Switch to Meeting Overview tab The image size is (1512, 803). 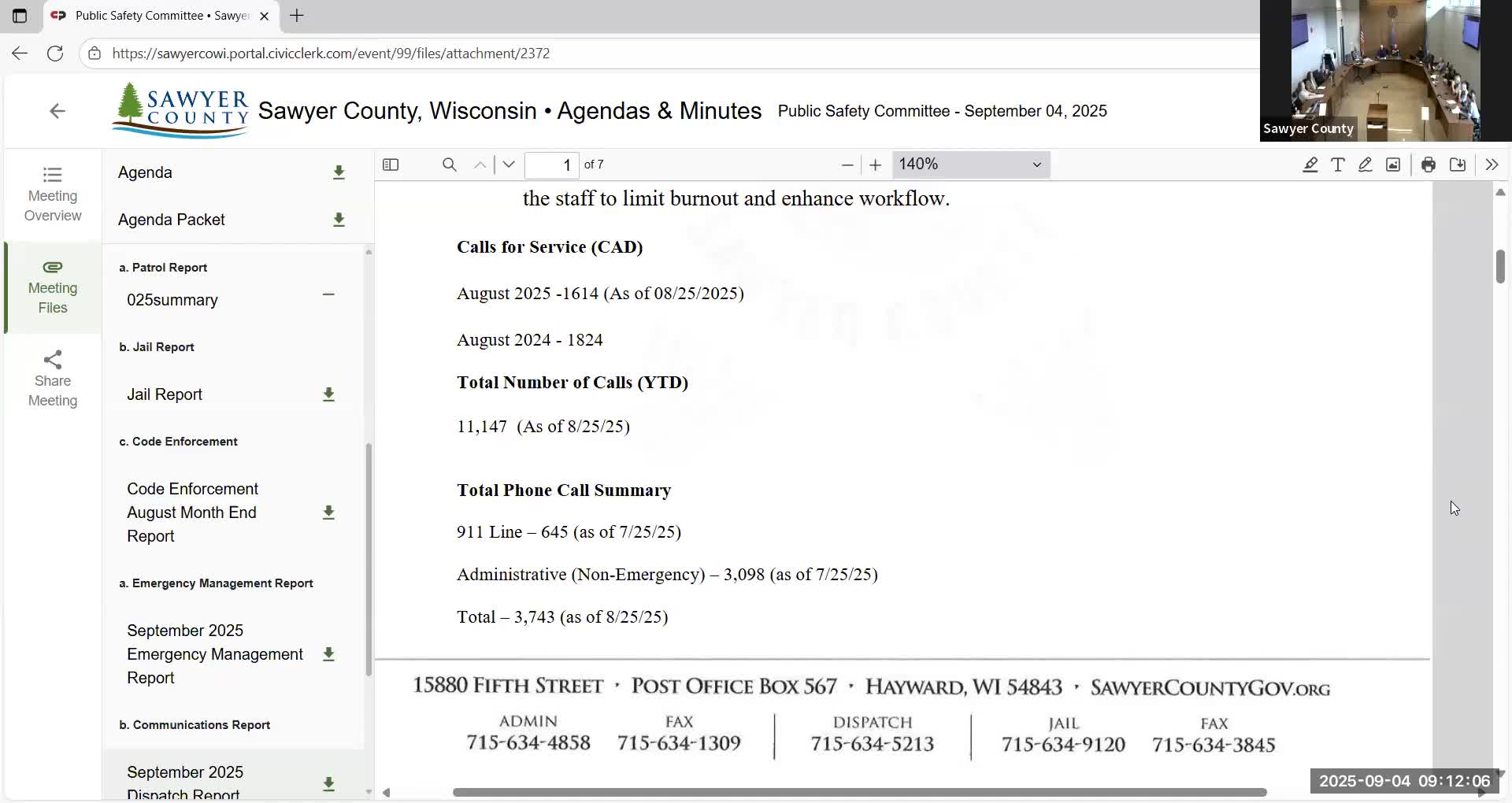53,194
